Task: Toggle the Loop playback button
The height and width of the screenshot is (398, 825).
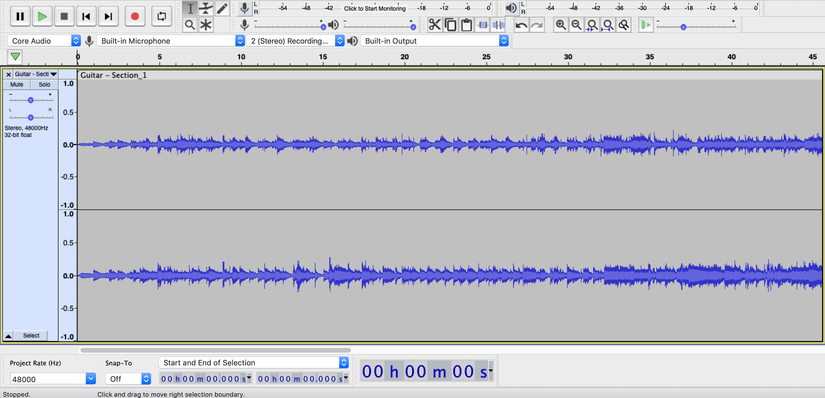Action: [x=161, y=16]
